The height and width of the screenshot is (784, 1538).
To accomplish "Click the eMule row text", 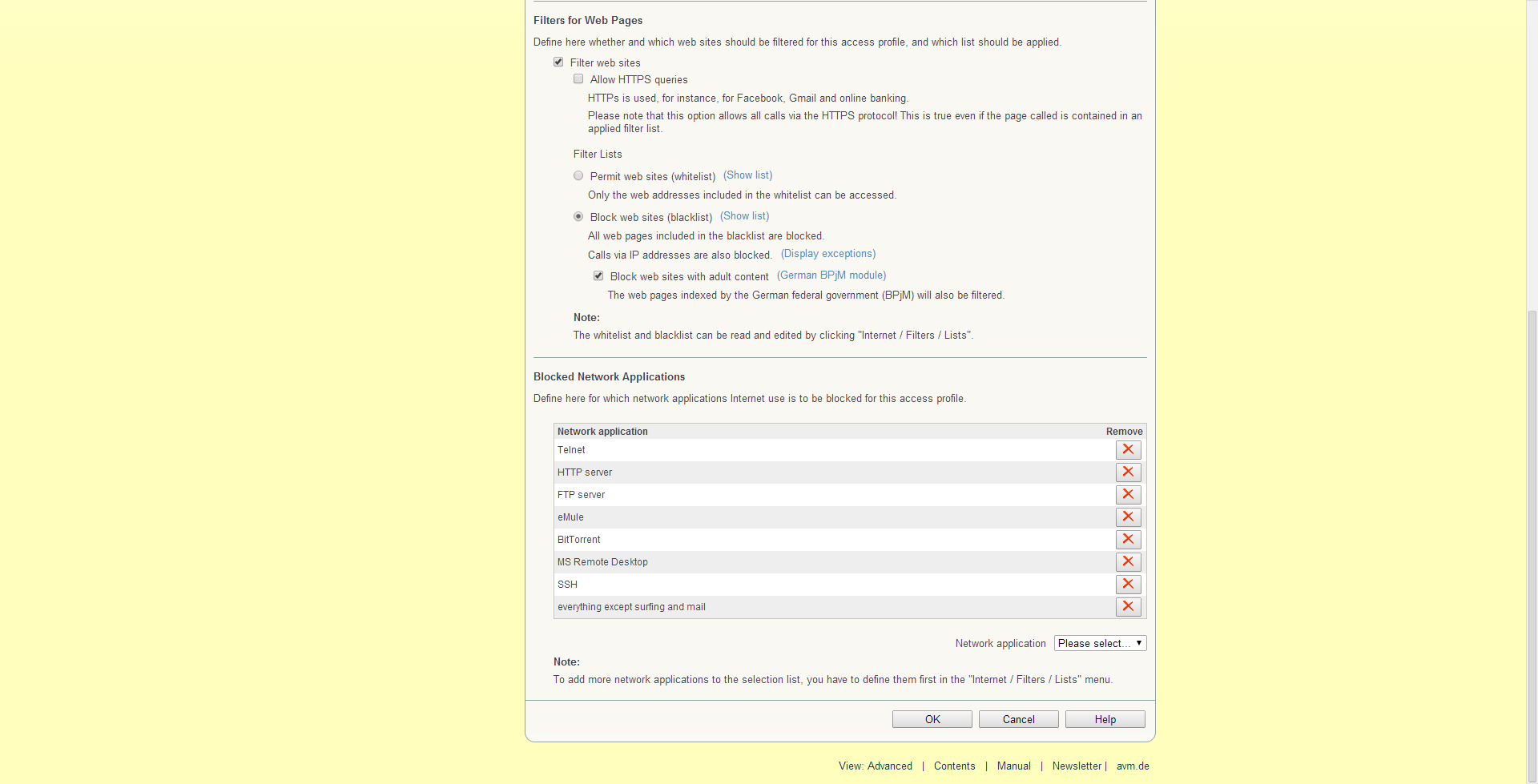I will [570, 517].
